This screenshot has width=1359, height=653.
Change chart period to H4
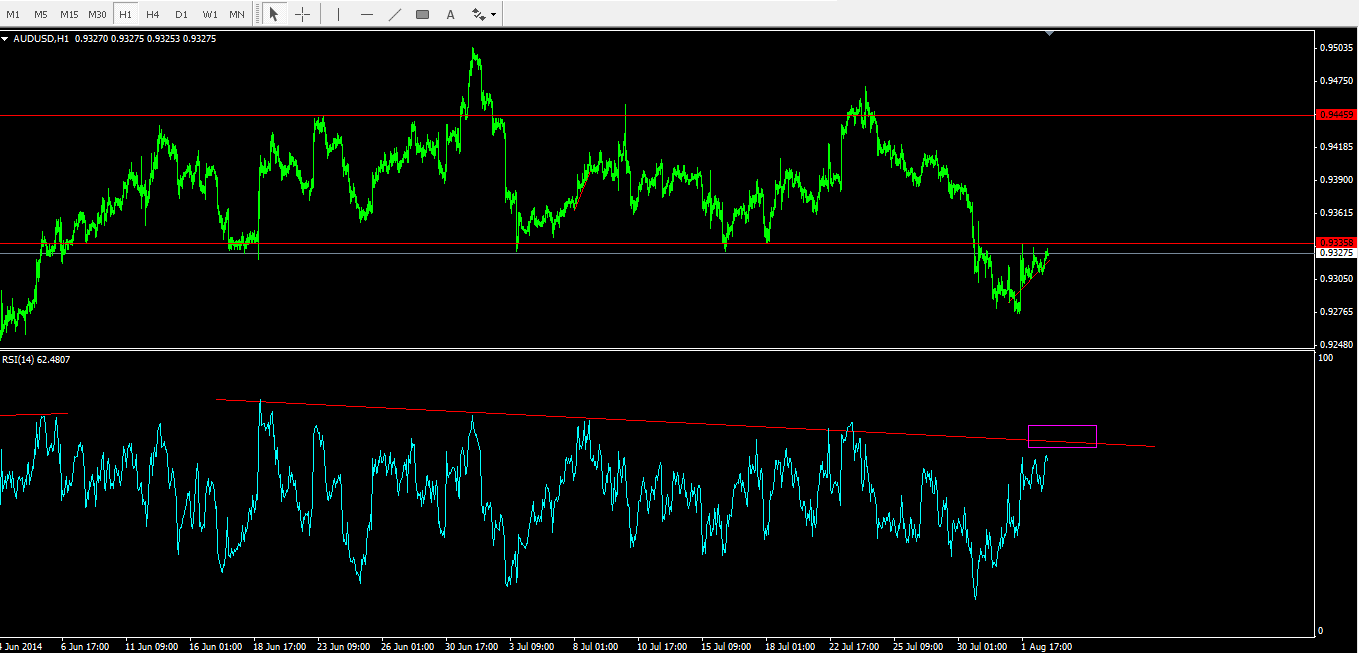coord(153,14)
